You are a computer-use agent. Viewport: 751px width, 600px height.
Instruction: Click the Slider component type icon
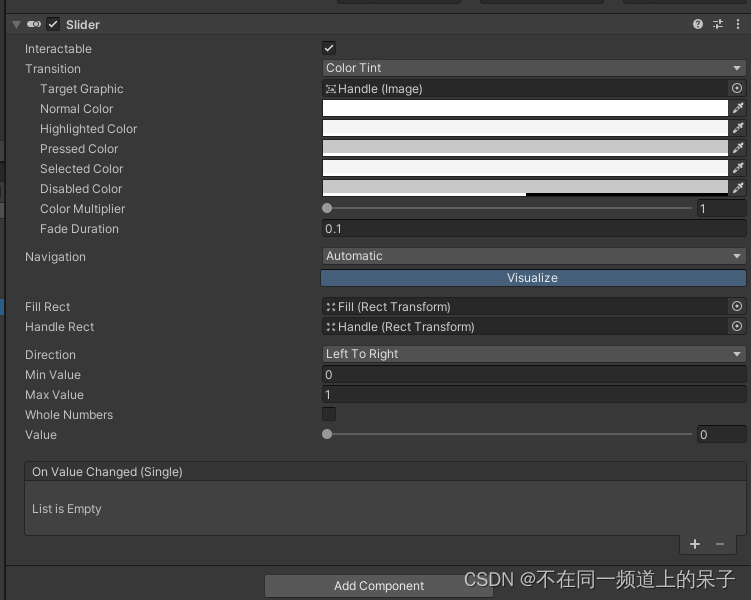pos(34,24)
